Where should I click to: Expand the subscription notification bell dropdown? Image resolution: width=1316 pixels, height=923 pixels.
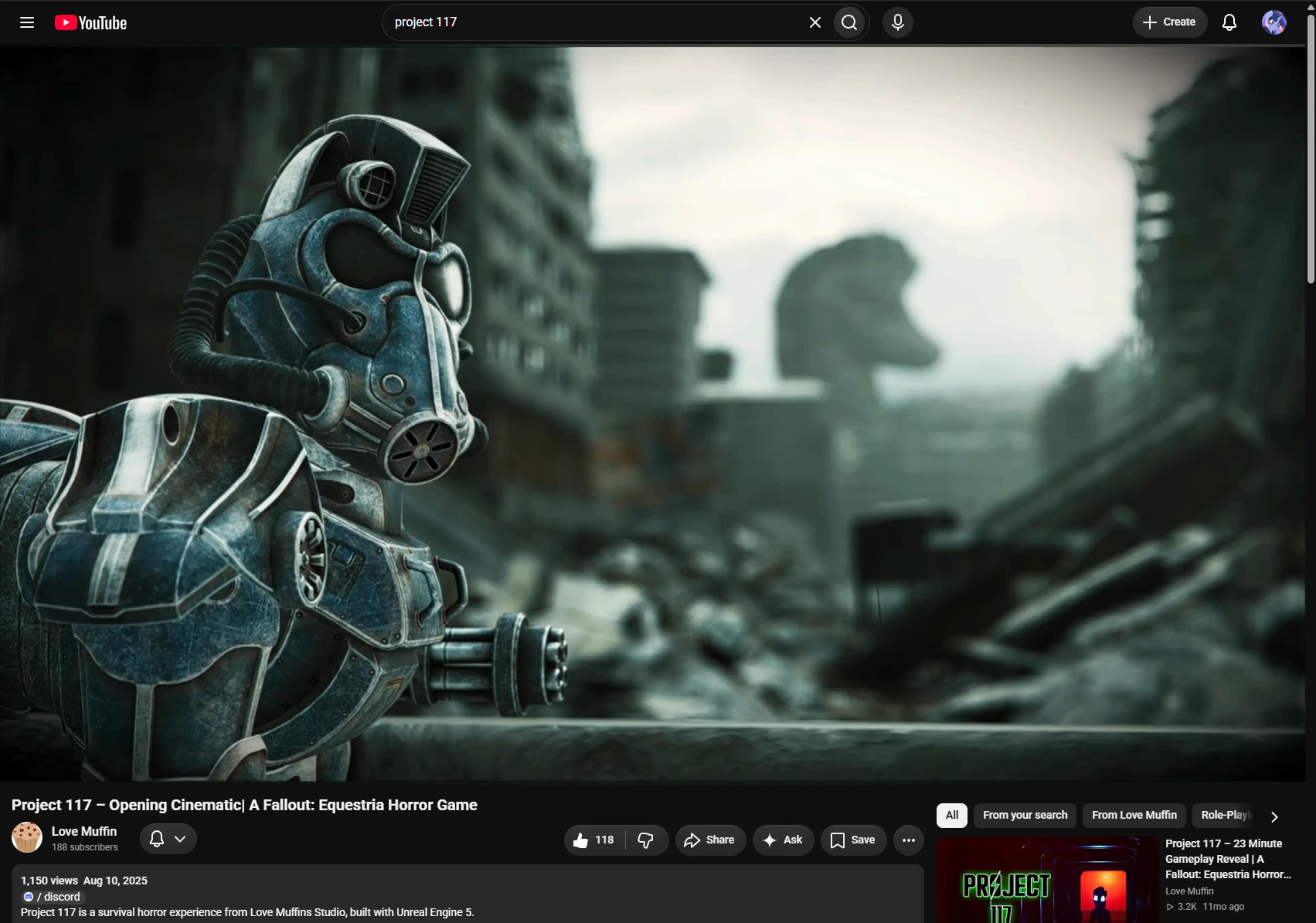tap(168, 839)
